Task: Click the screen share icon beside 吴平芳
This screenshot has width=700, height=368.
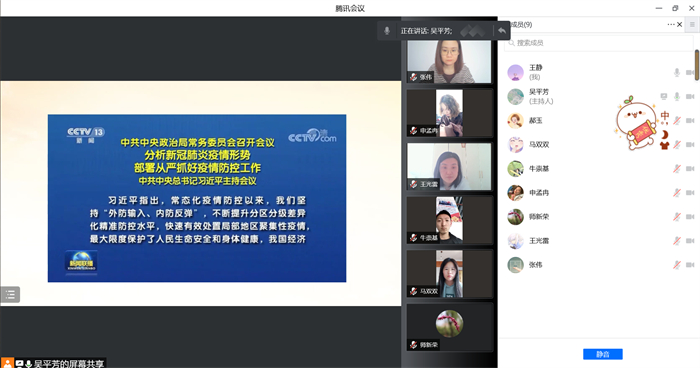Action: [x=664, y=96]
